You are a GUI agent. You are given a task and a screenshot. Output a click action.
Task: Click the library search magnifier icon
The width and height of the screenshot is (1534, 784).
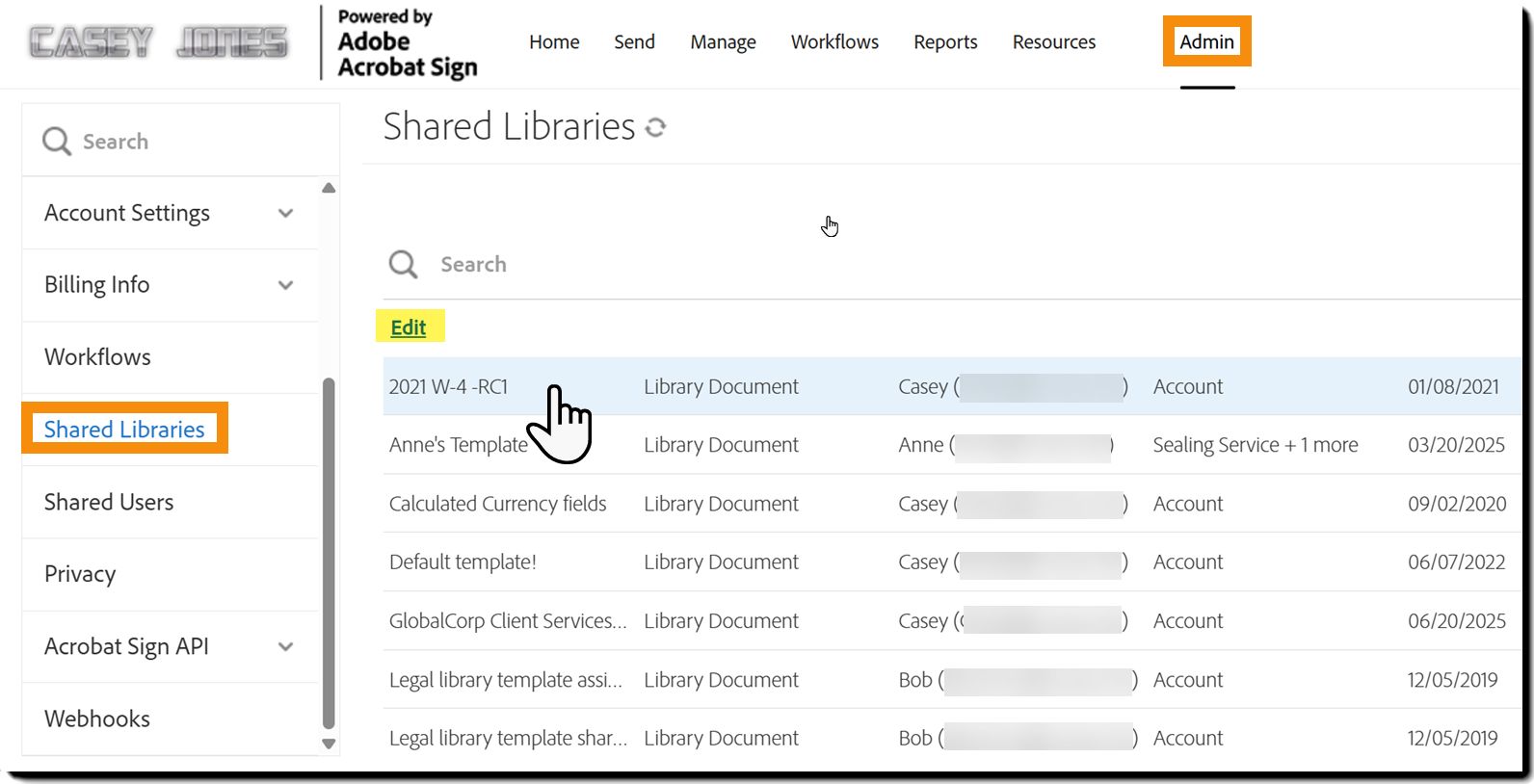[x=403, y=264]
